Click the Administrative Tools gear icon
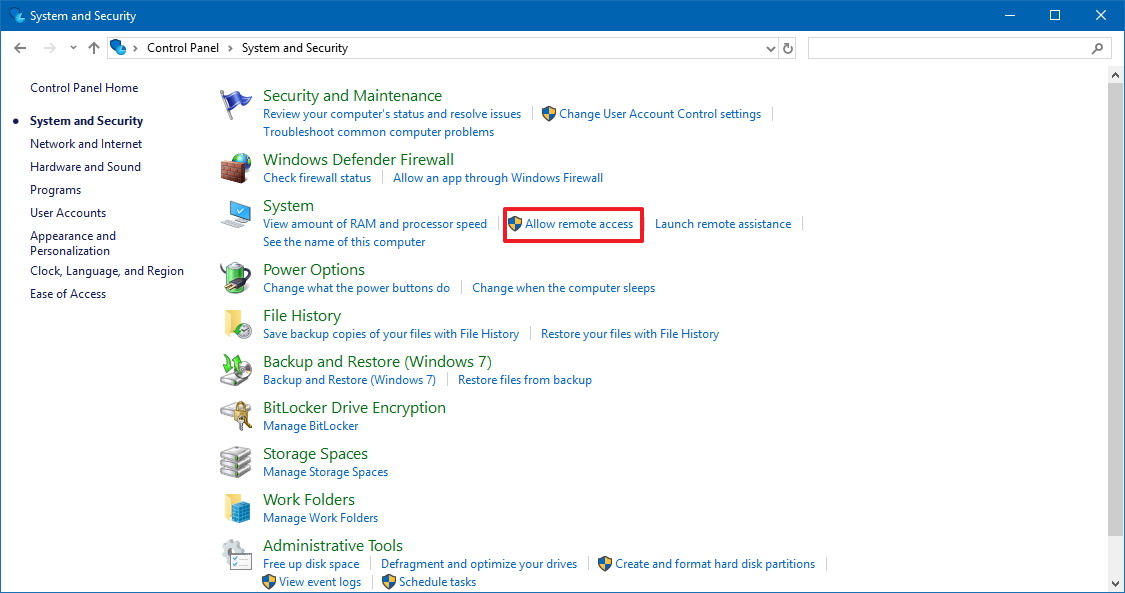Screen dimensions: 1125x593 235,555
